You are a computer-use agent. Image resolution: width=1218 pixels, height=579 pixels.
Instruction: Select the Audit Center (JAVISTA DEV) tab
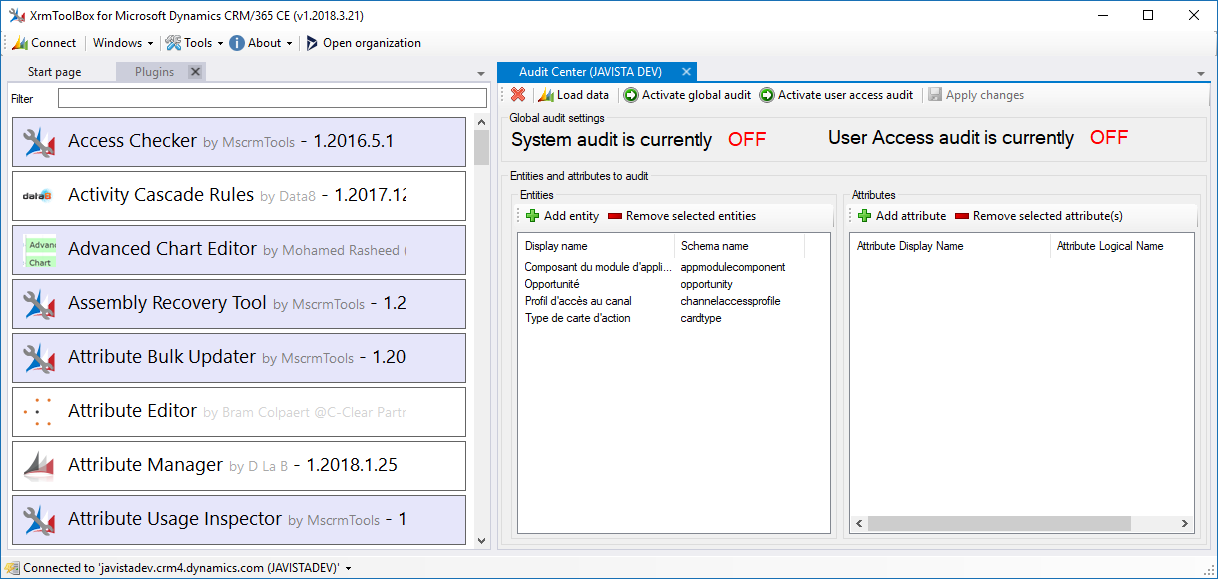[596, 72]
